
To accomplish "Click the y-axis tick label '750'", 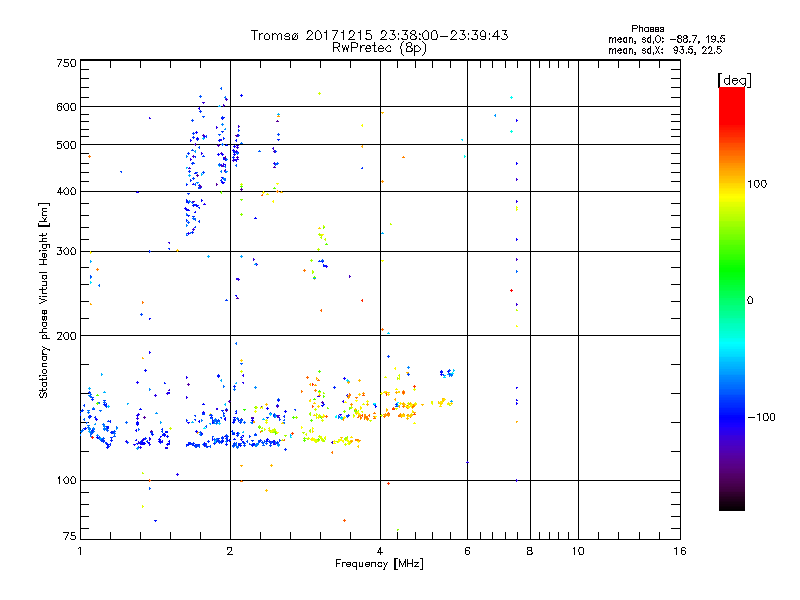I will tap(66, 63).
